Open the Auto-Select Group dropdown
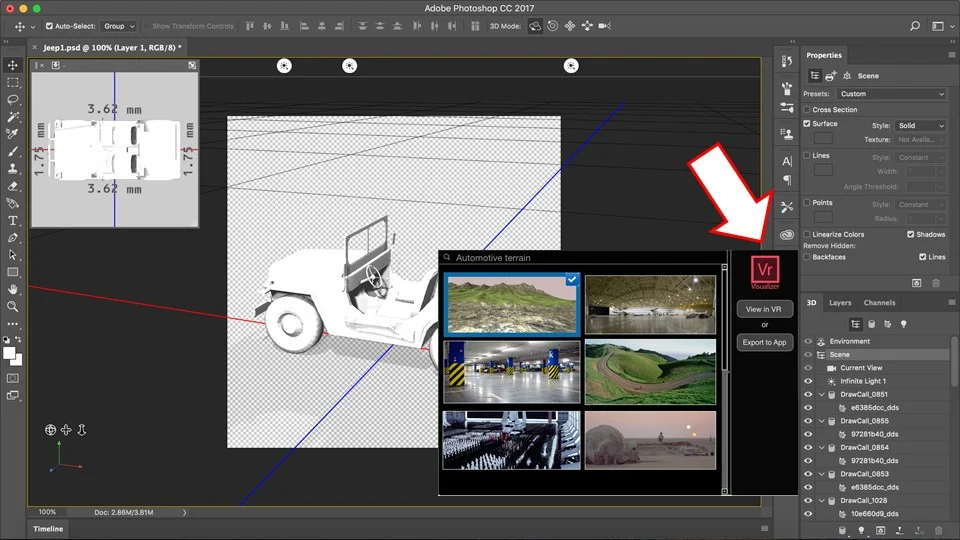Image resolution: width=960 pixels, height=540 pixels. pyautogui.click(x=119, y=26)
